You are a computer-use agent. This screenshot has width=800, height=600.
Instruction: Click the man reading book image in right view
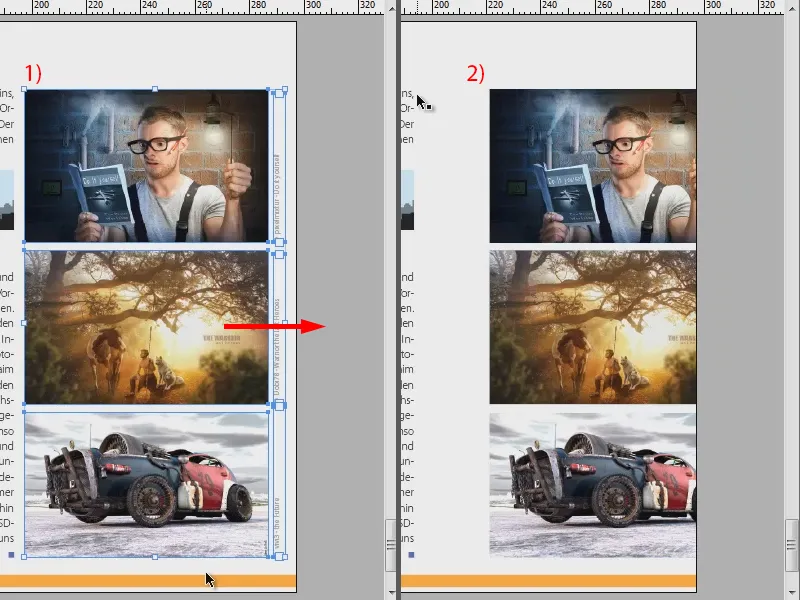click(x=593, y=166)
